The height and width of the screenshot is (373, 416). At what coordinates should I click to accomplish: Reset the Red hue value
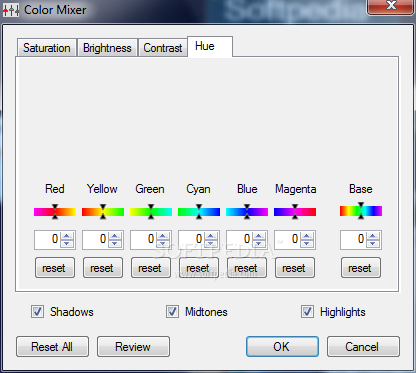pos(55,268)
